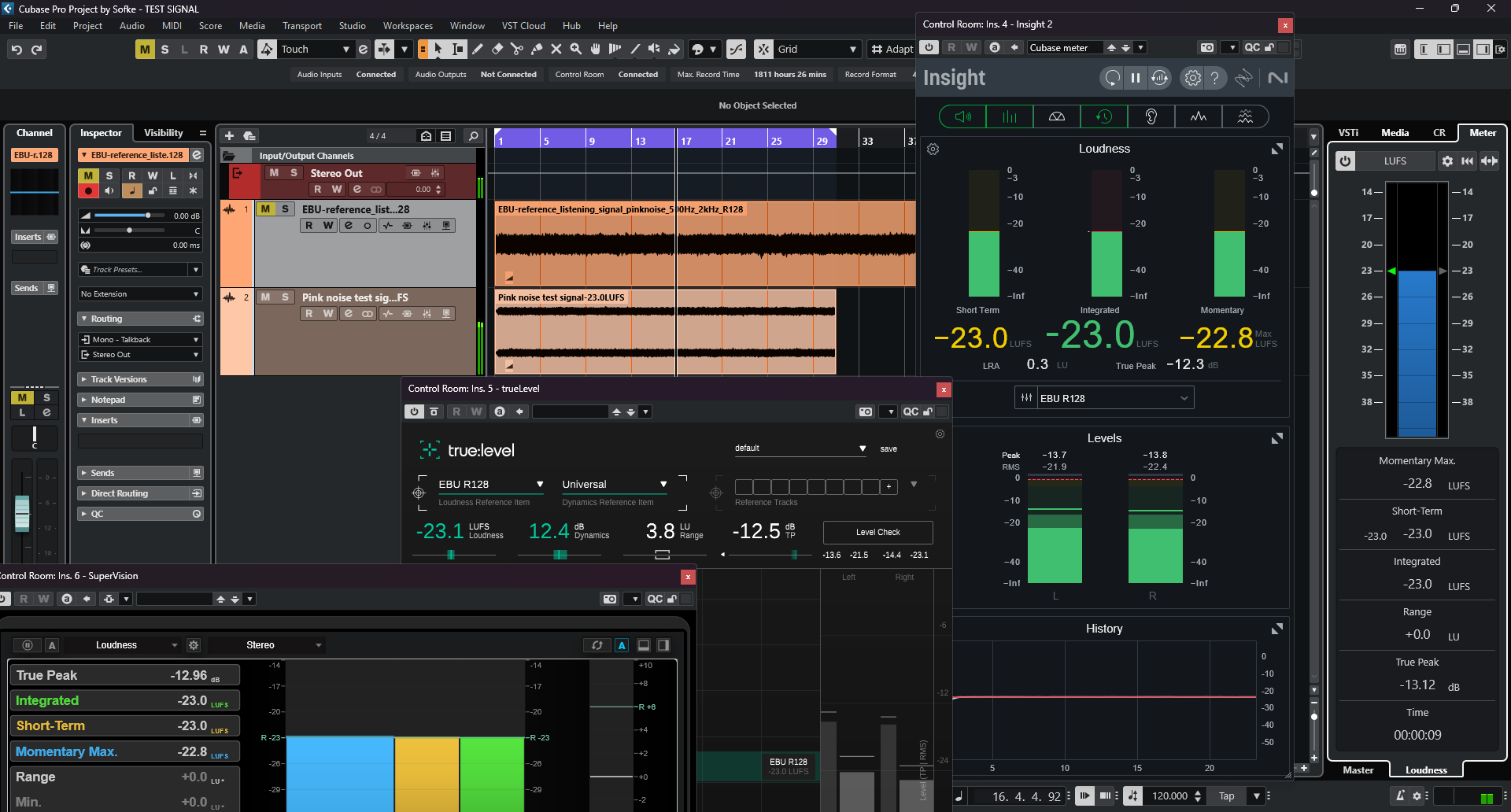1511x812 pixels.
Task: Pick the Split scissors tool
Action: coord(517,49)
